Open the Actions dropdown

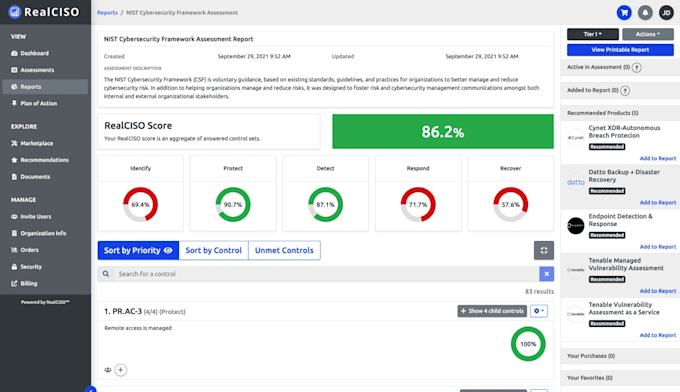pos(648,34)
